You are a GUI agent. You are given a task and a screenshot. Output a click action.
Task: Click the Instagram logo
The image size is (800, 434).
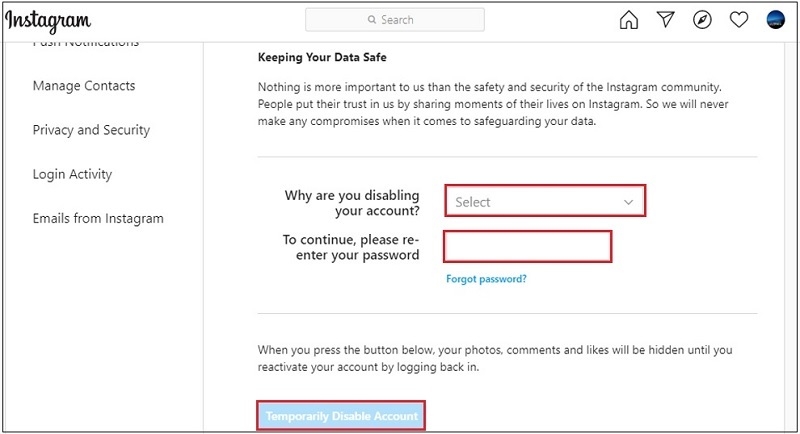click(x=48, y=20)
